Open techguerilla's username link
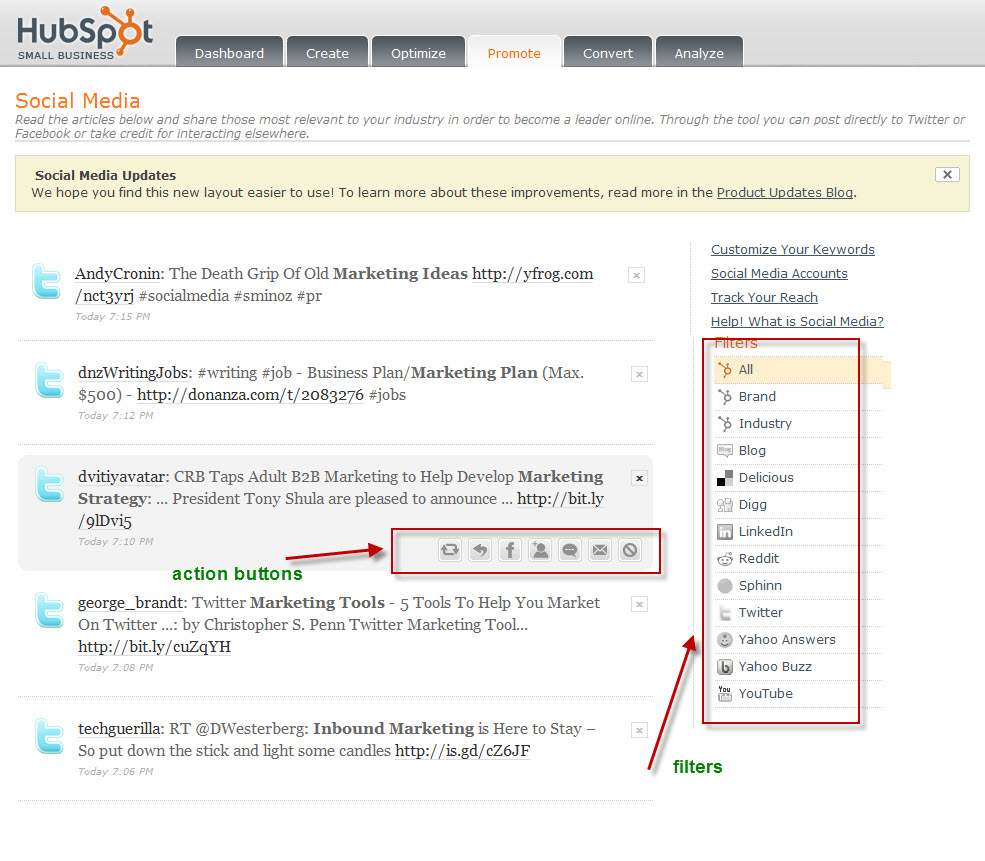The height and width of the screenshot is (861, 985). click(121, 729)
